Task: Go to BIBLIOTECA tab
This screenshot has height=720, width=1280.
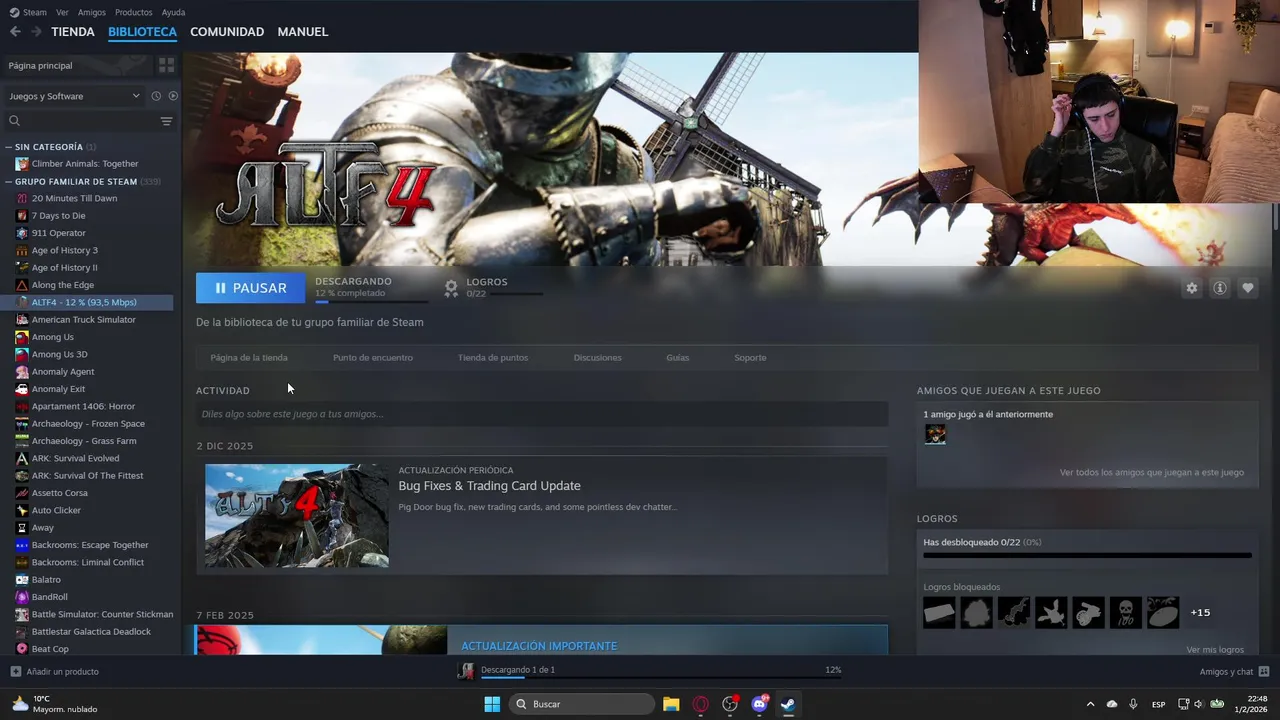Action: point(142,32)
